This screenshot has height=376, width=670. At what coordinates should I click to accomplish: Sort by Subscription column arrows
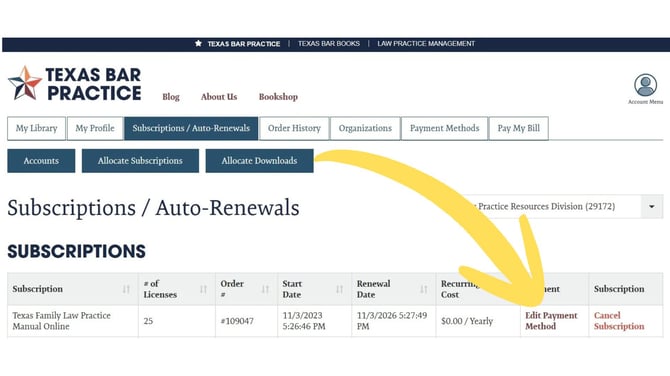pyautogui.click(x=126, y=289)
